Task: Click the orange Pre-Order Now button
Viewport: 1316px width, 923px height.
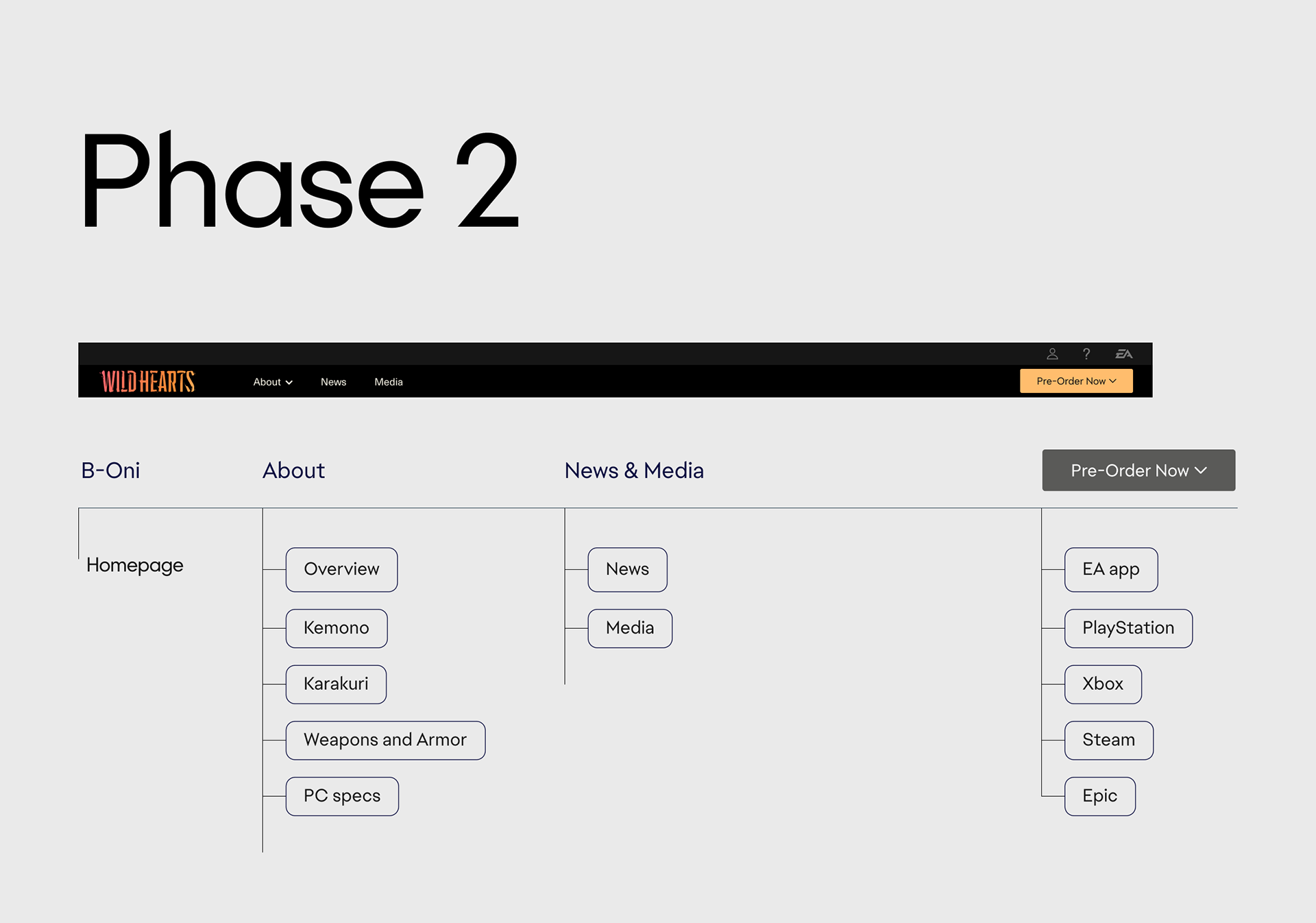Action: click(1076, 381)
